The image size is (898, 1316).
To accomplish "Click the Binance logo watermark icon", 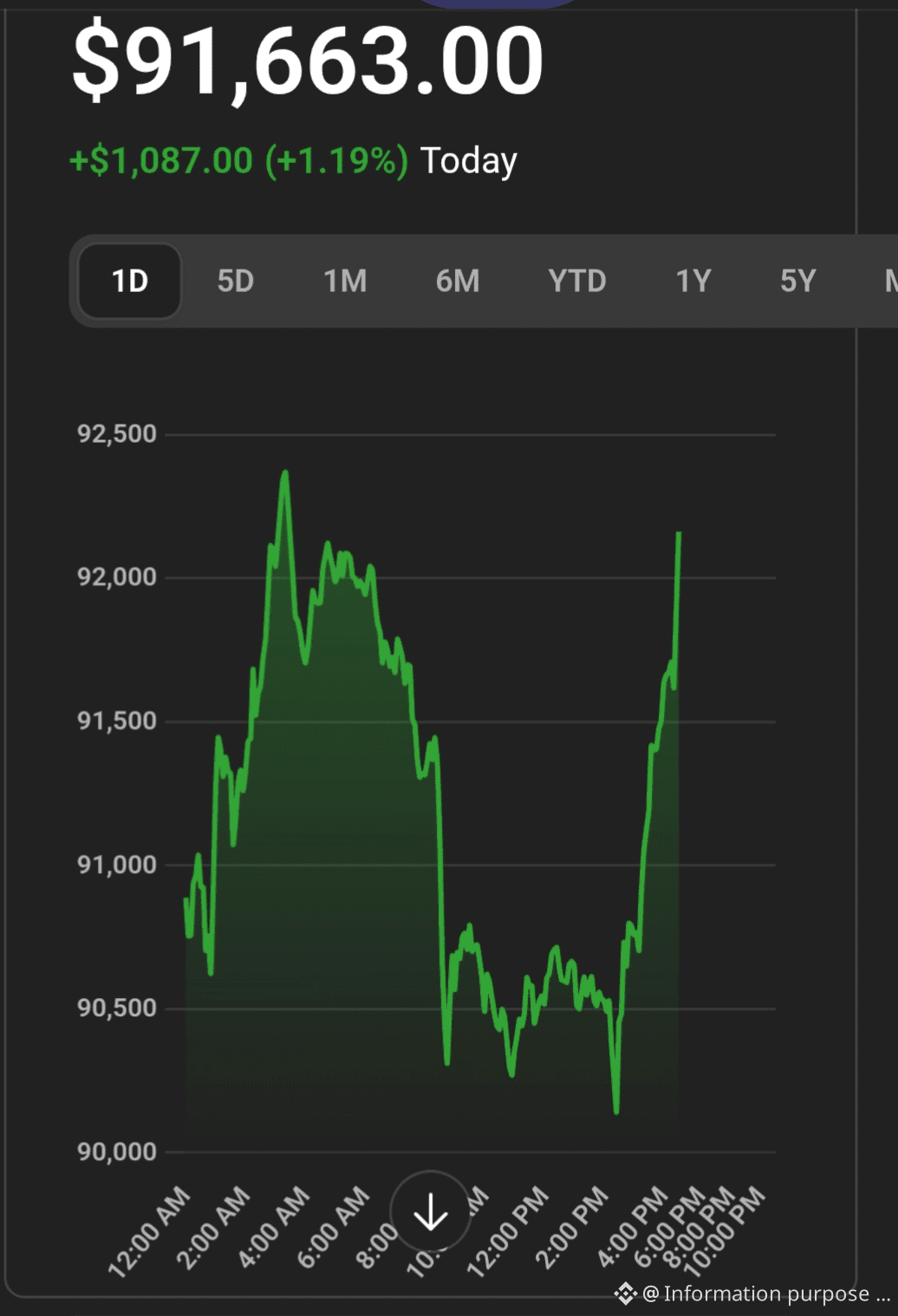I will (x=625, y=1294).
